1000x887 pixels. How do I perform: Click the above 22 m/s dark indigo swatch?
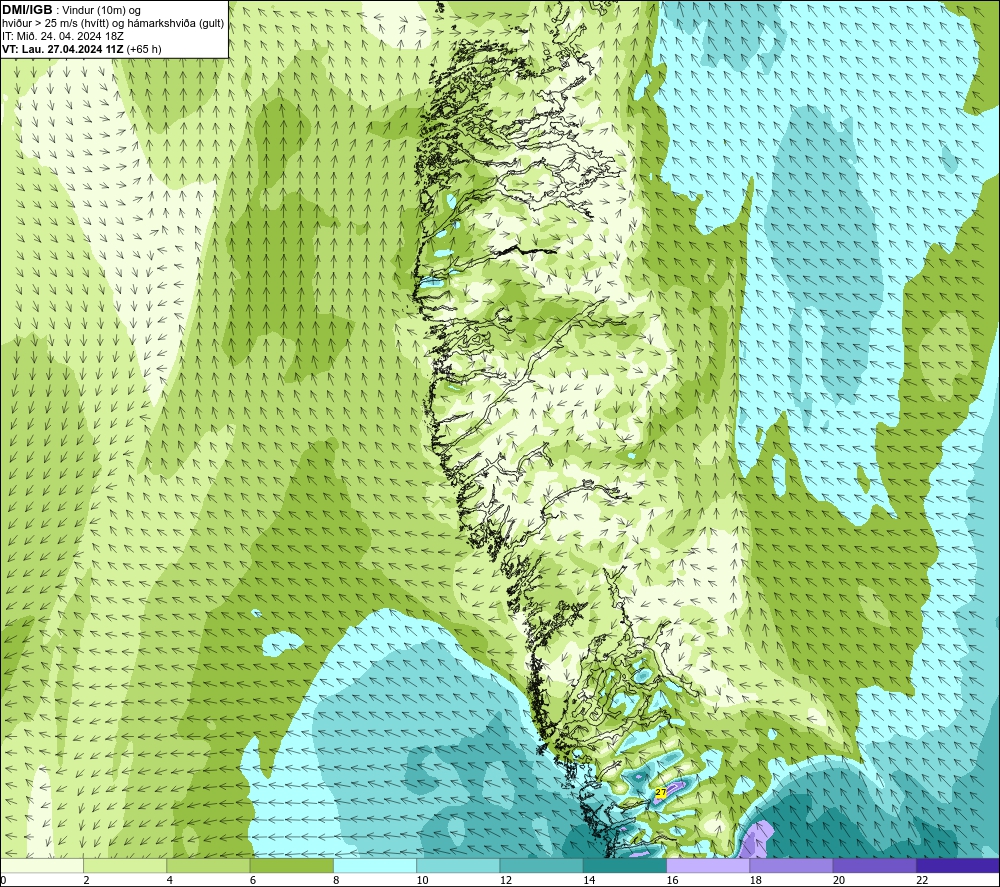(958, 865)
